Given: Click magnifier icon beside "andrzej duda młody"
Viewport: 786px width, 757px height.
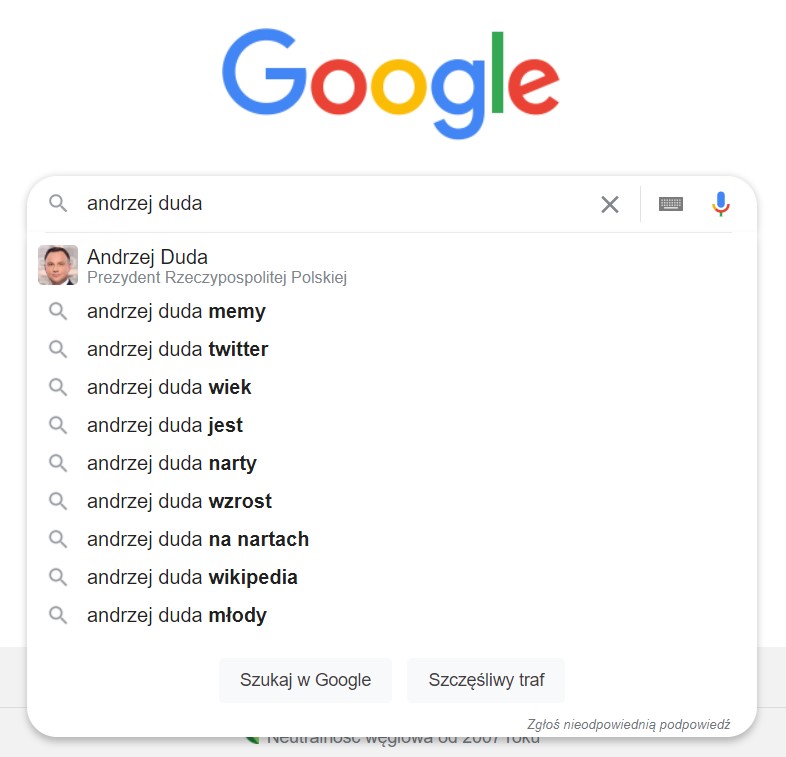Looking at the screenshot, I should (x=58, y=616).
